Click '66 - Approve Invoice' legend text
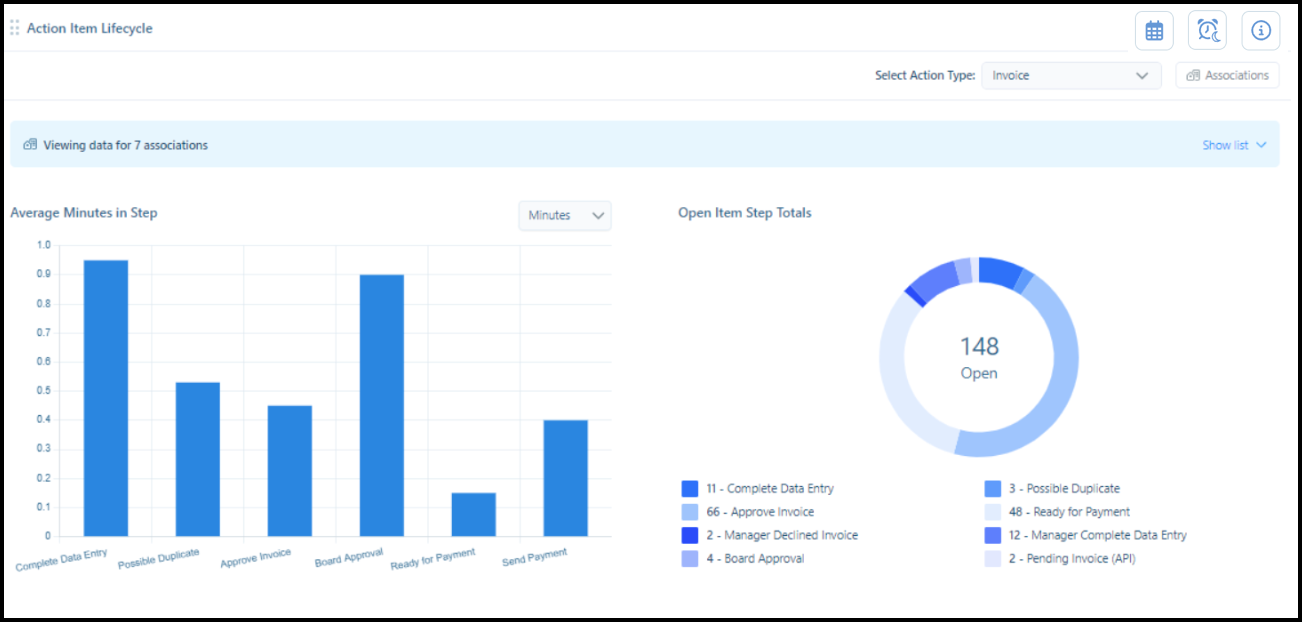Image resolution: width=1302 pixels, height=622 pixels. pos(760,512)
